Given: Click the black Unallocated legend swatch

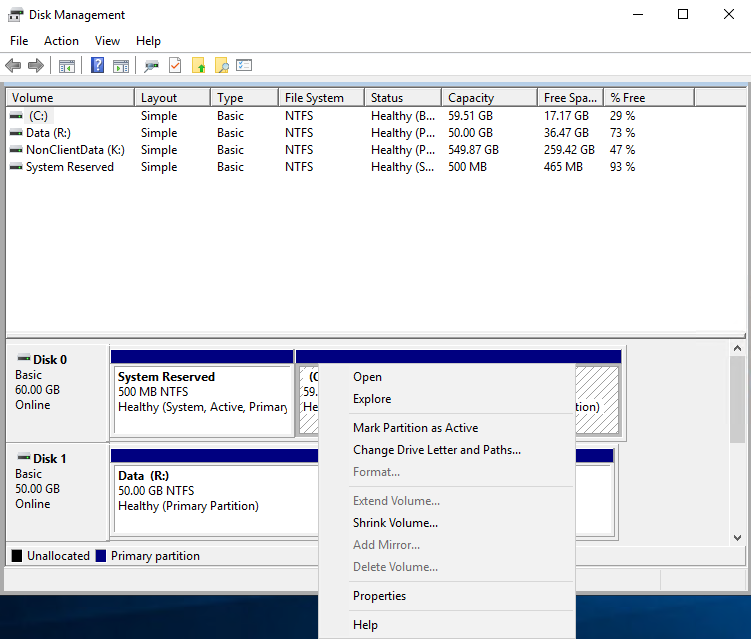Looking at the screenshot, I should click(x=17, y=556).
